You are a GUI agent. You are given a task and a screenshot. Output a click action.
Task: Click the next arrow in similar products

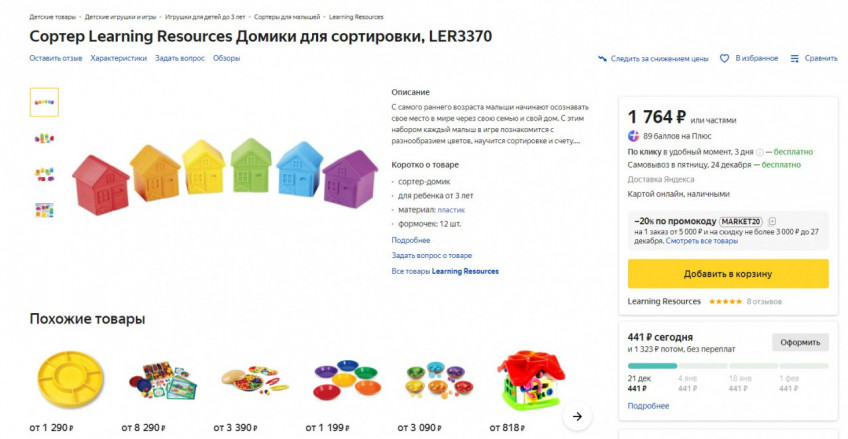tap(576, 416)
